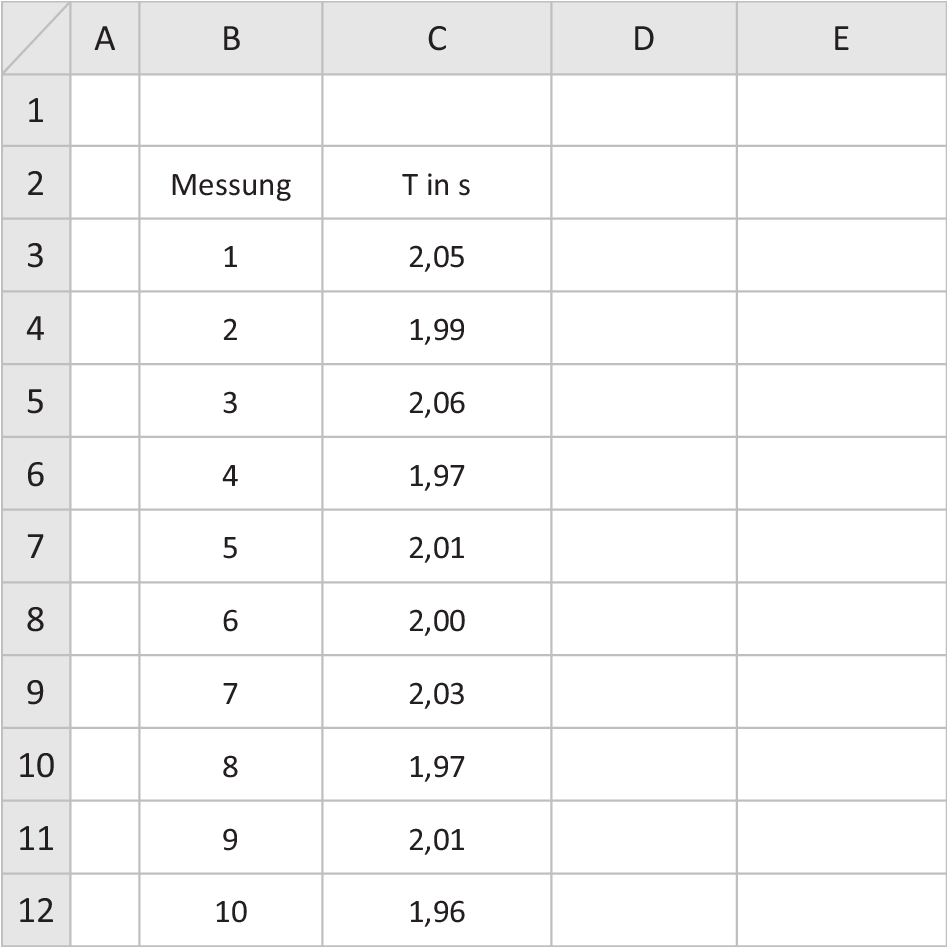The width and height of the screenshot is (948, 948).
Task: Select row 12 header
Action: [36, 911]
